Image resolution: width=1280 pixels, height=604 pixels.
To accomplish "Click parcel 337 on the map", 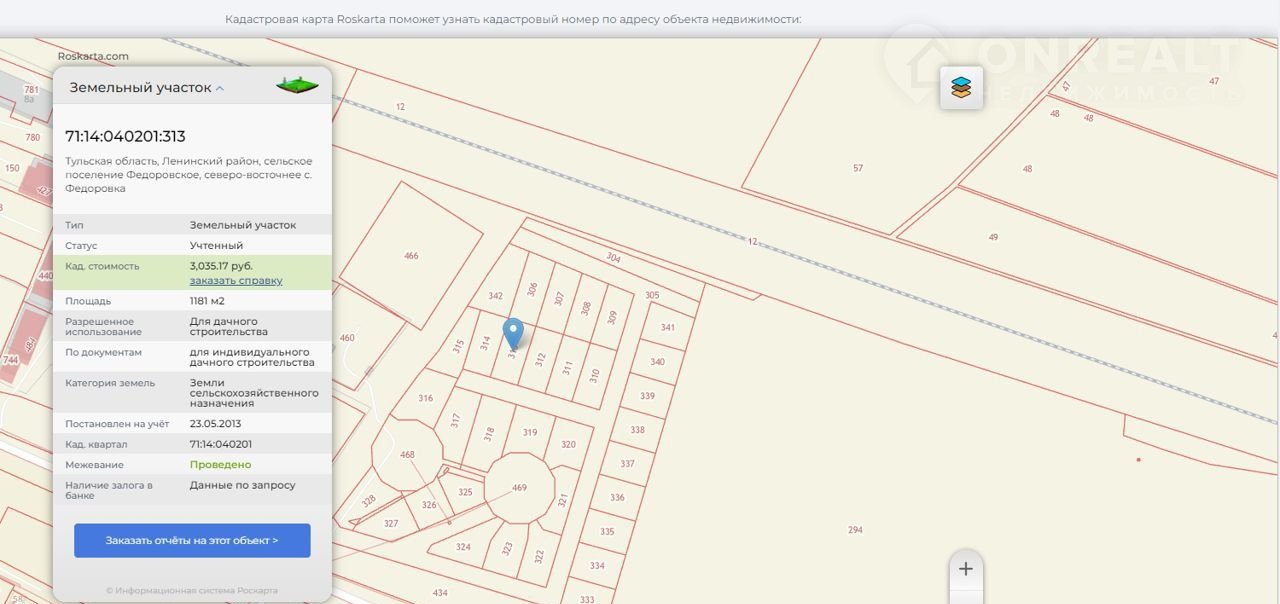I will (627, 464).
